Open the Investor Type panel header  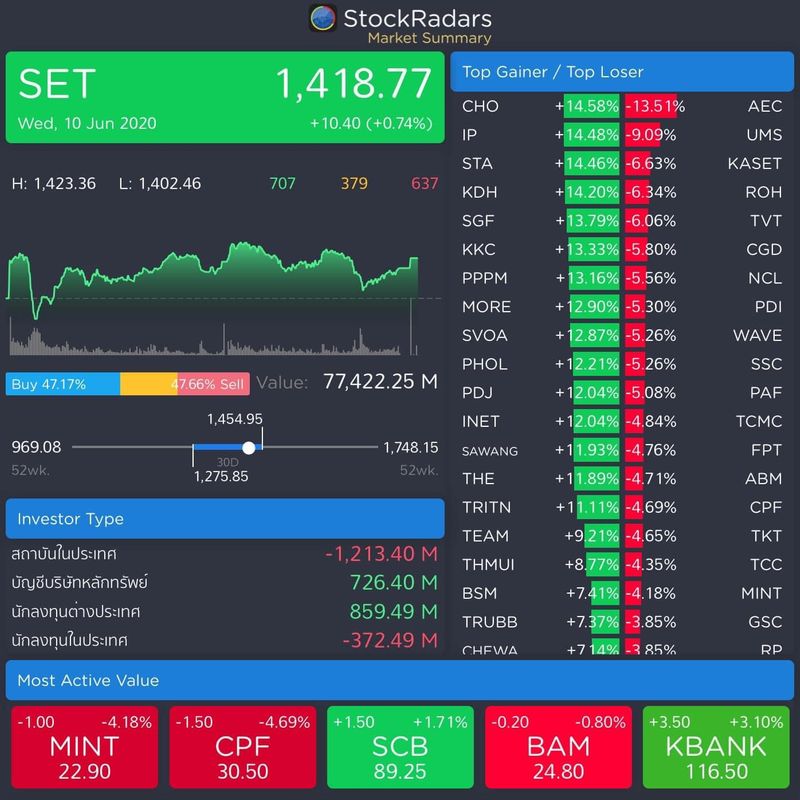226,518
